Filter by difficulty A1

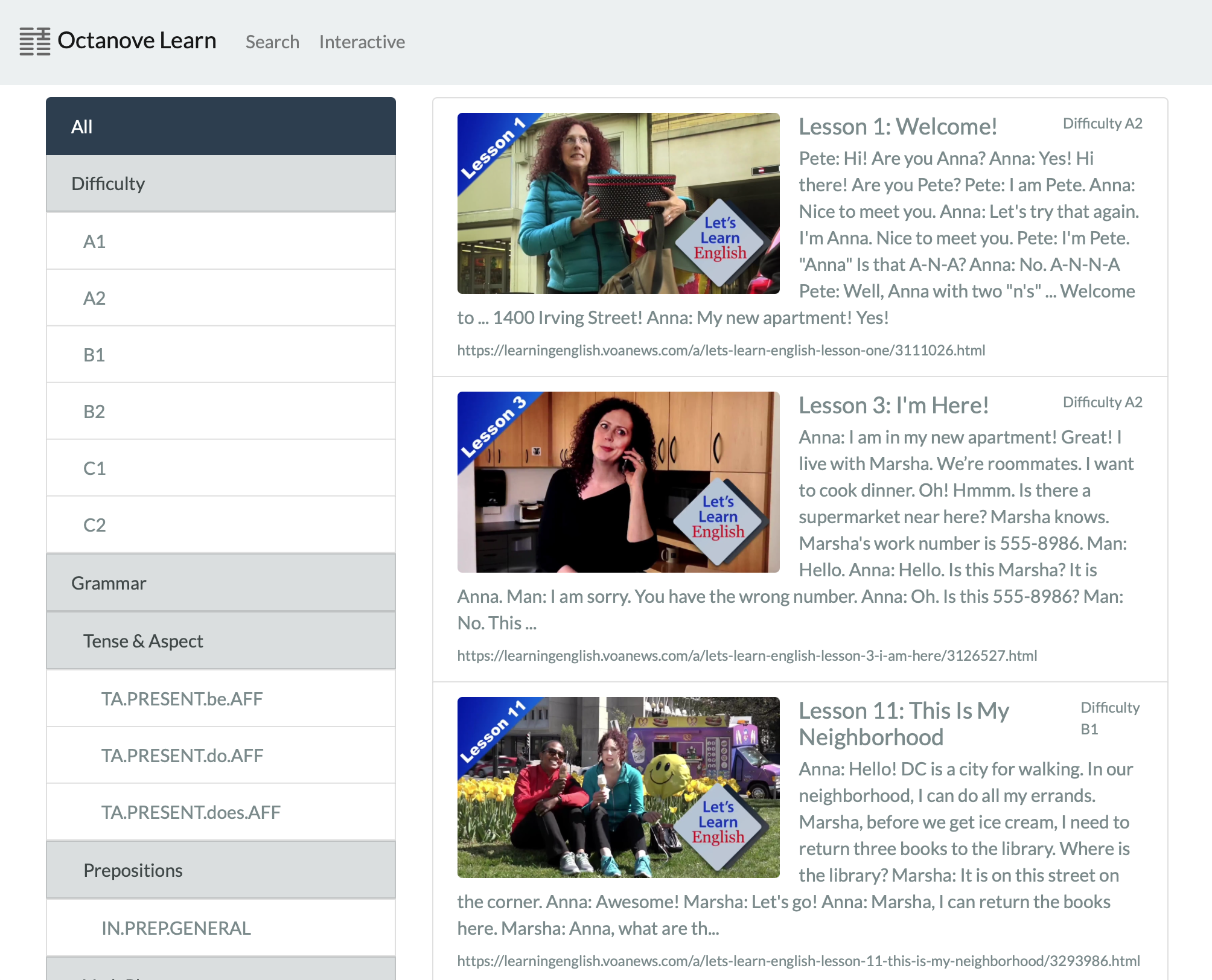(220, 241)
